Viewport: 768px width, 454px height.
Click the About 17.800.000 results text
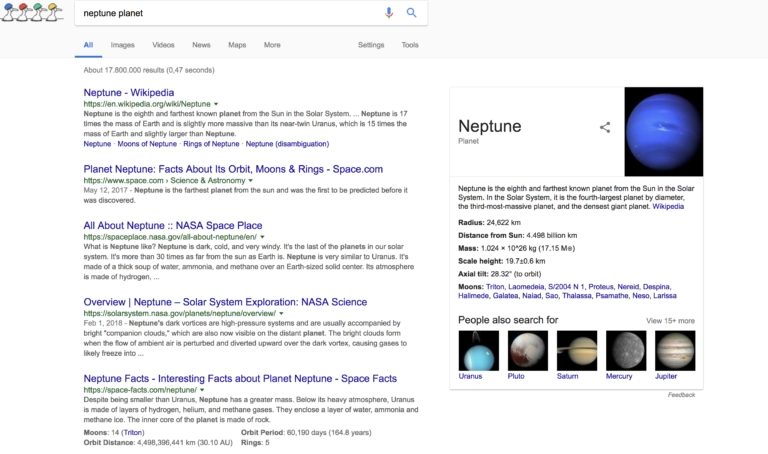(x=149, y=70)
